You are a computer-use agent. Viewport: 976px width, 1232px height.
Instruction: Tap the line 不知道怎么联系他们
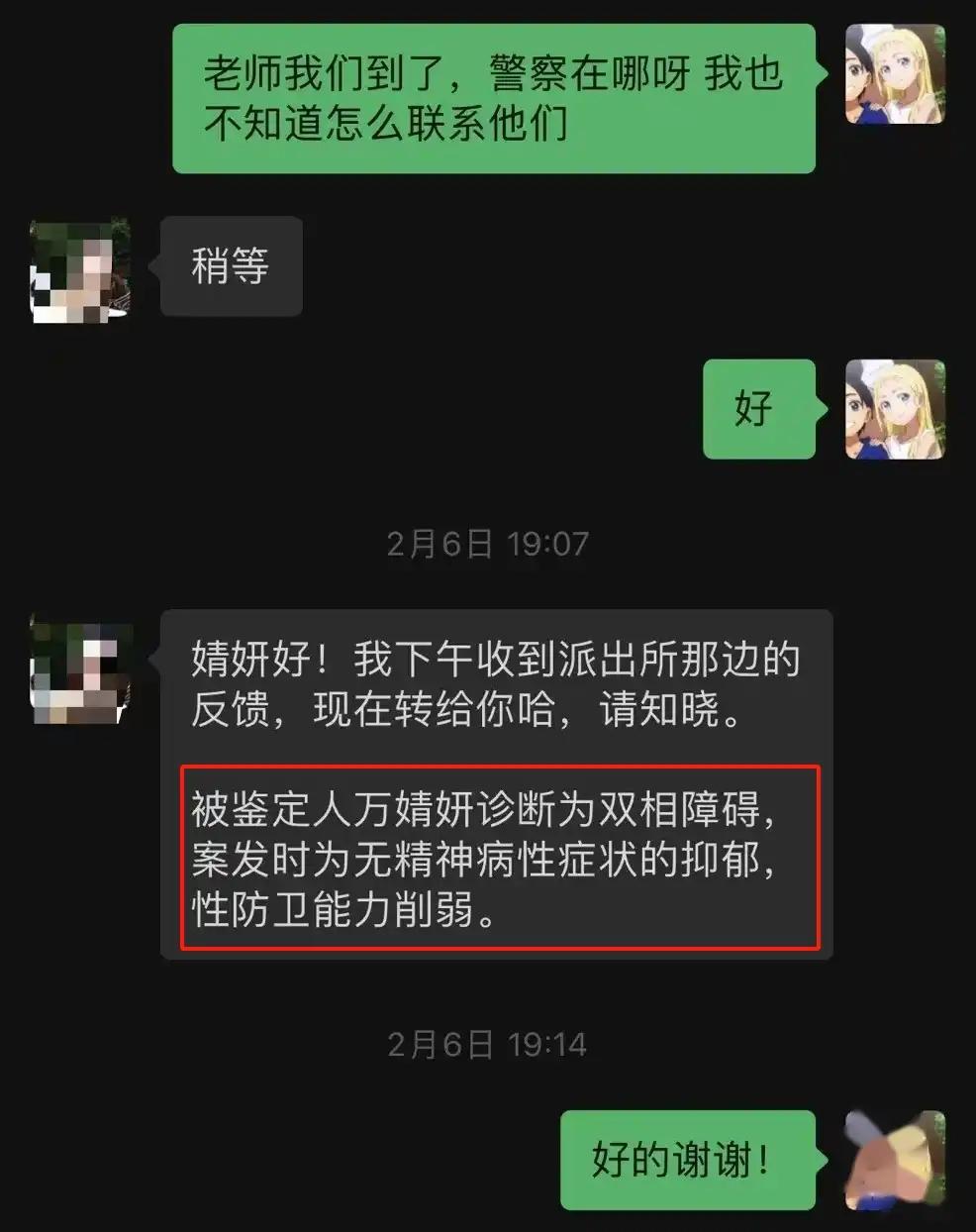pyautogui.click(x=385, y=125)
